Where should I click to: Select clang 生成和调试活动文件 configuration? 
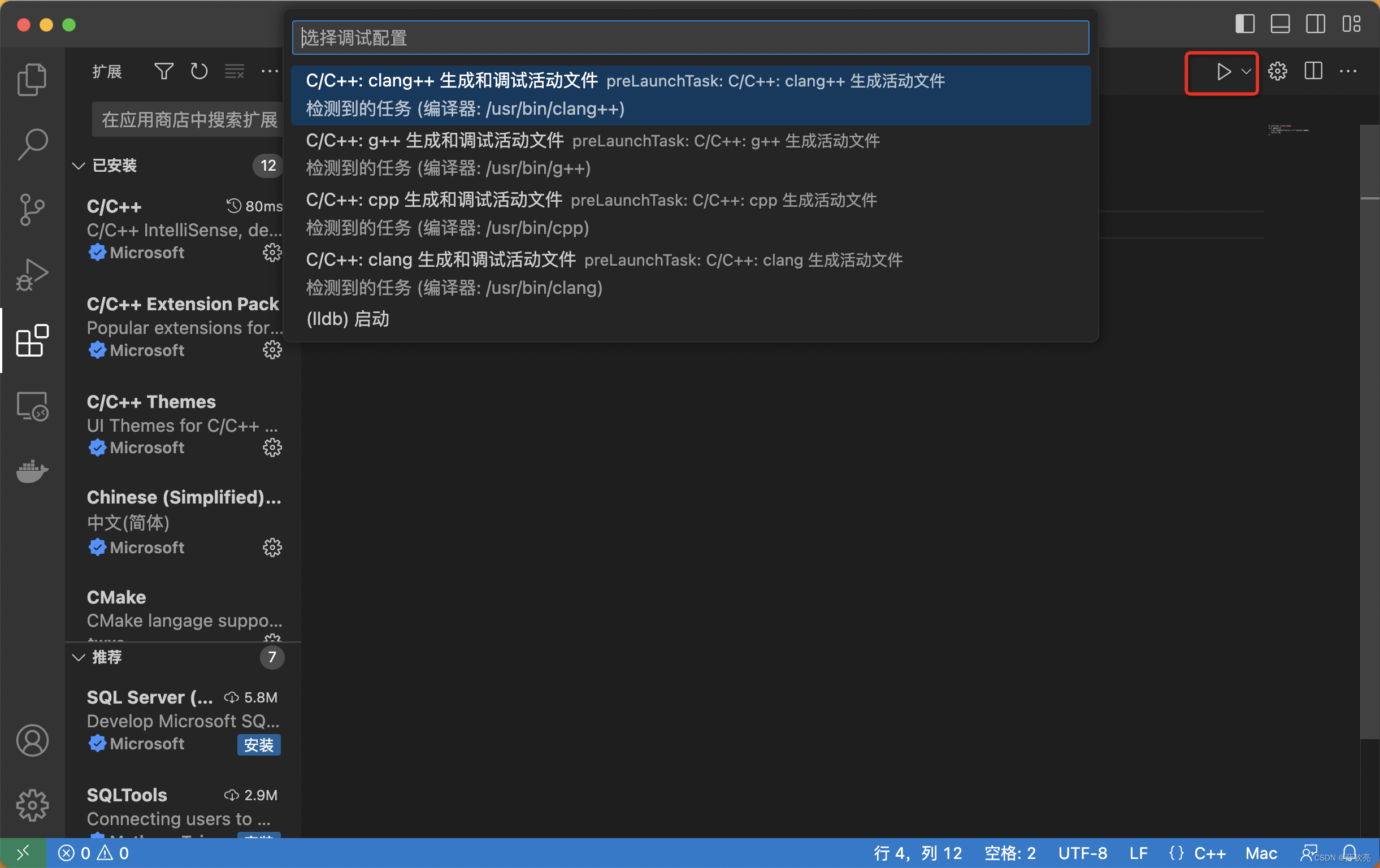690,274
